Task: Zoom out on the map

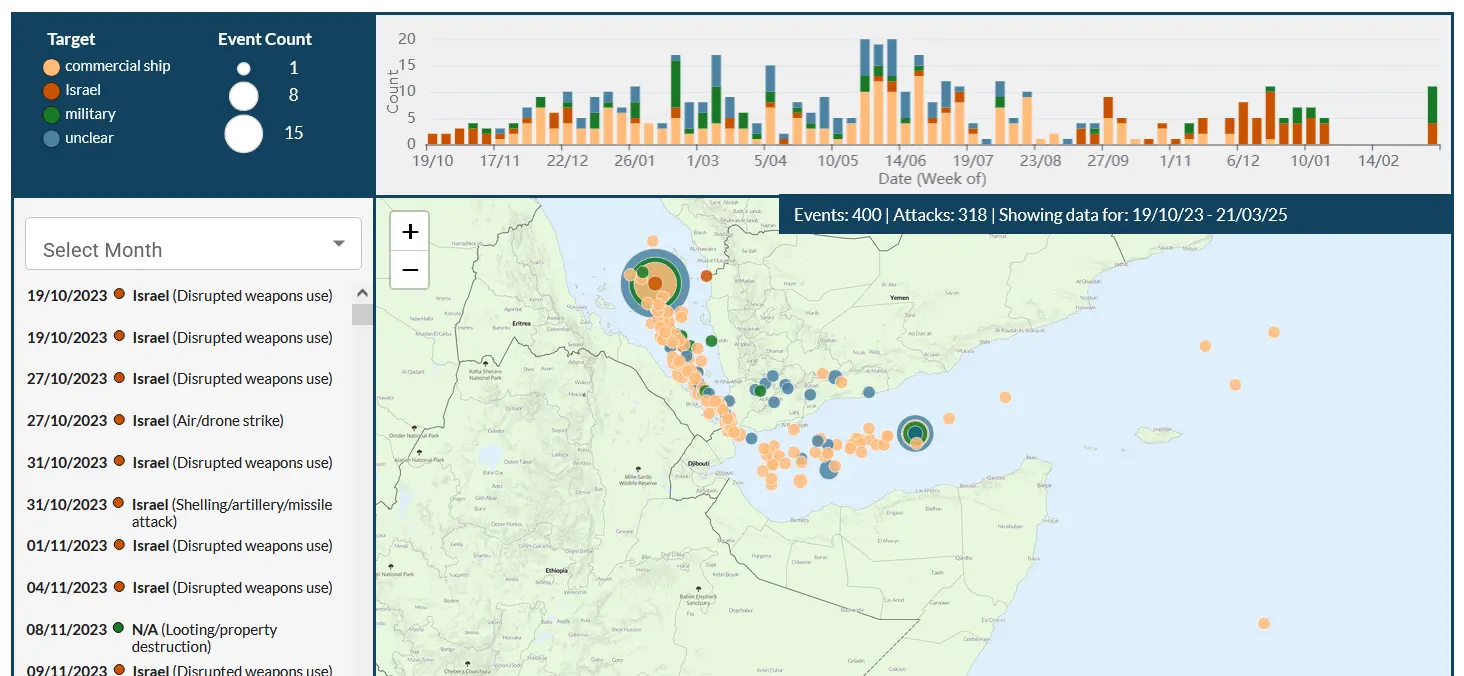Action: [x=410, y=270]
